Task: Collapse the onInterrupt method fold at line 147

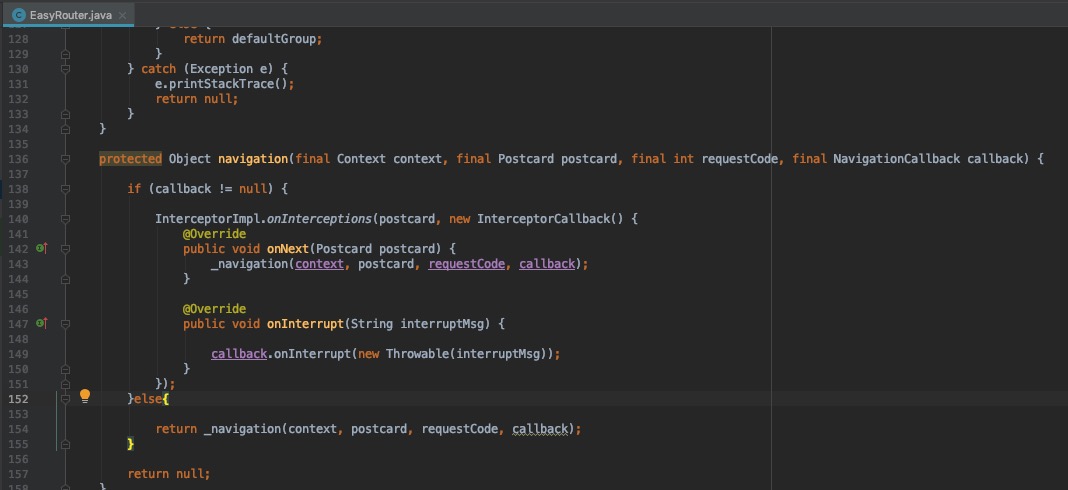Action: (65, 324)
